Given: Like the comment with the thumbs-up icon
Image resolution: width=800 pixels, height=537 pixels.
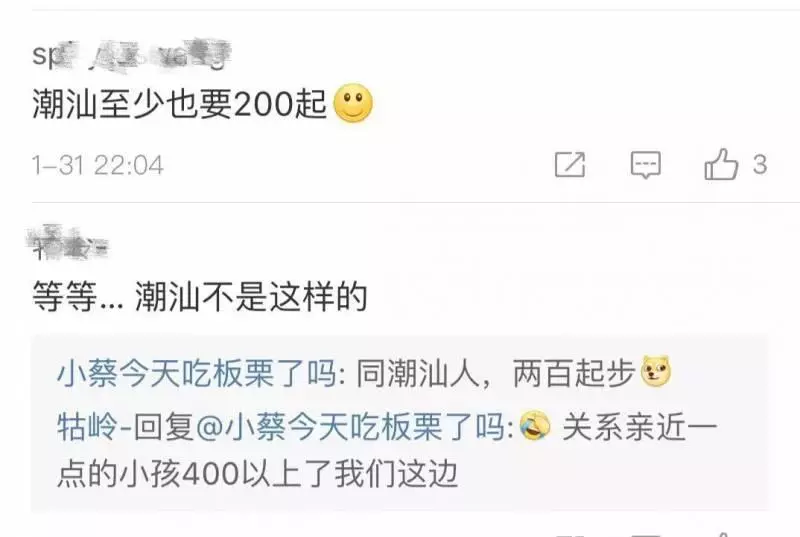Looking at the screenshot, I should pyautogui.click(x=720, y=164).
